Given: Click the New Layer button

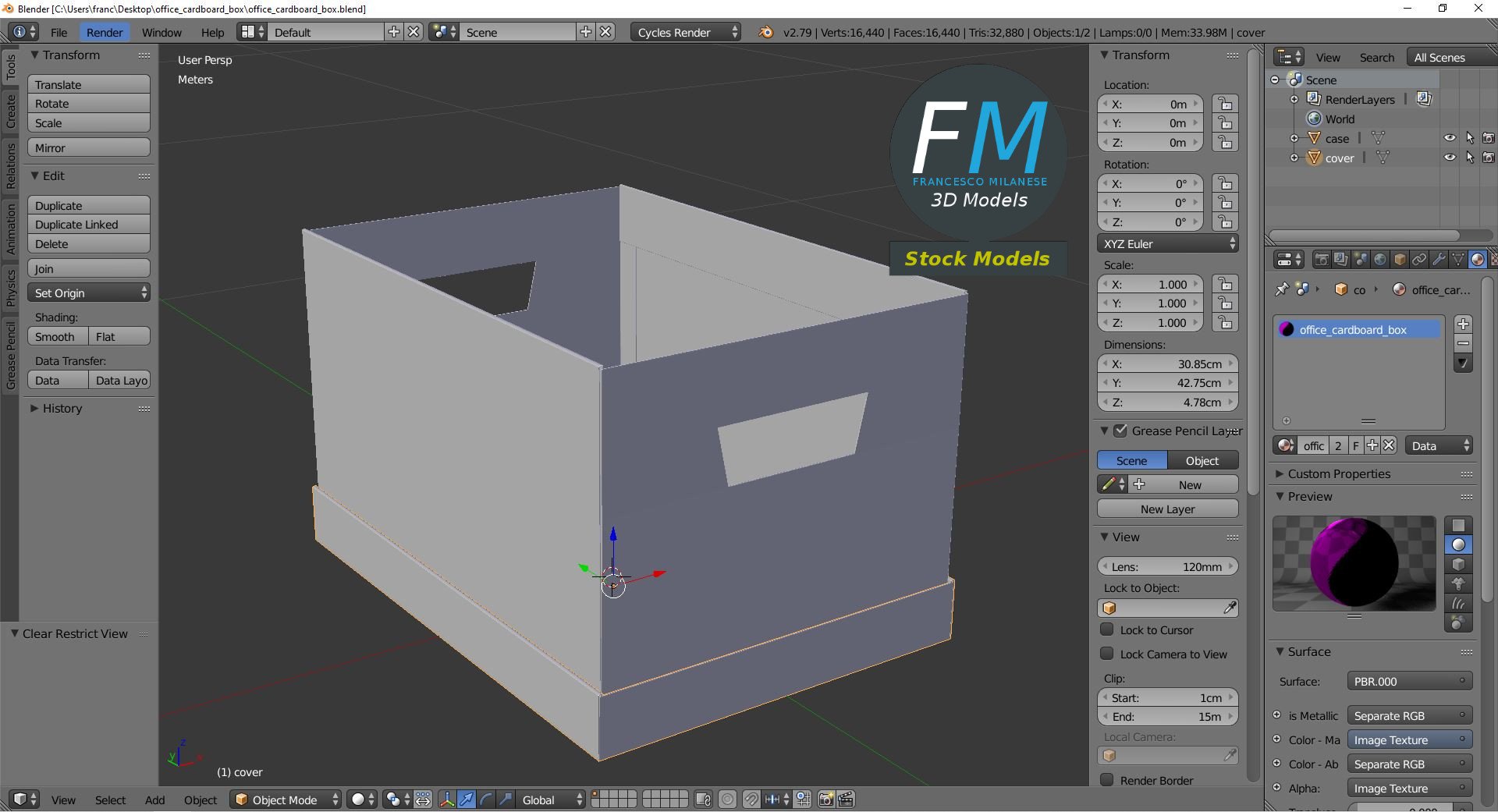Looking at the screenshot, I should coord(1167,509).
